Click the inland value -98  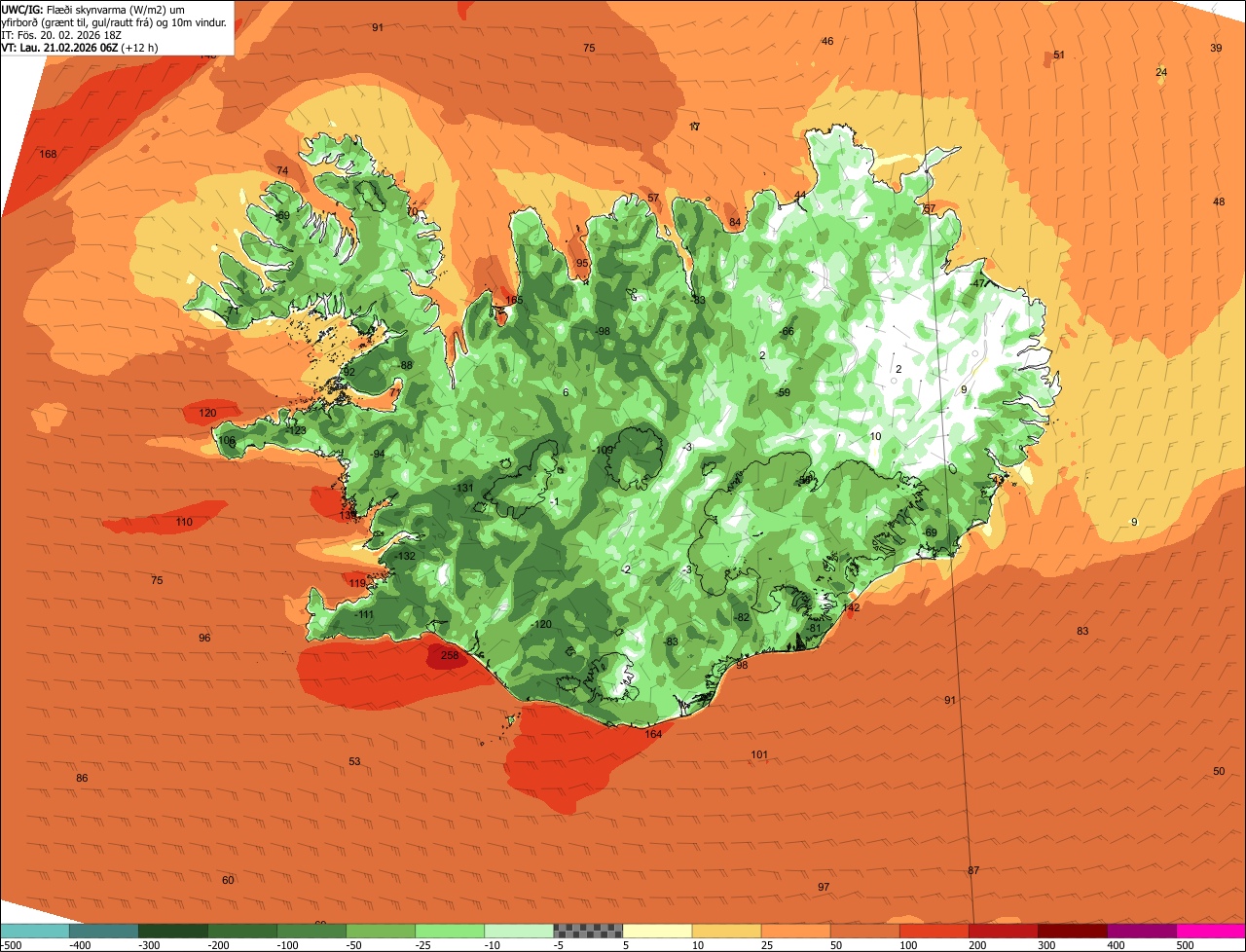[603, 331]
